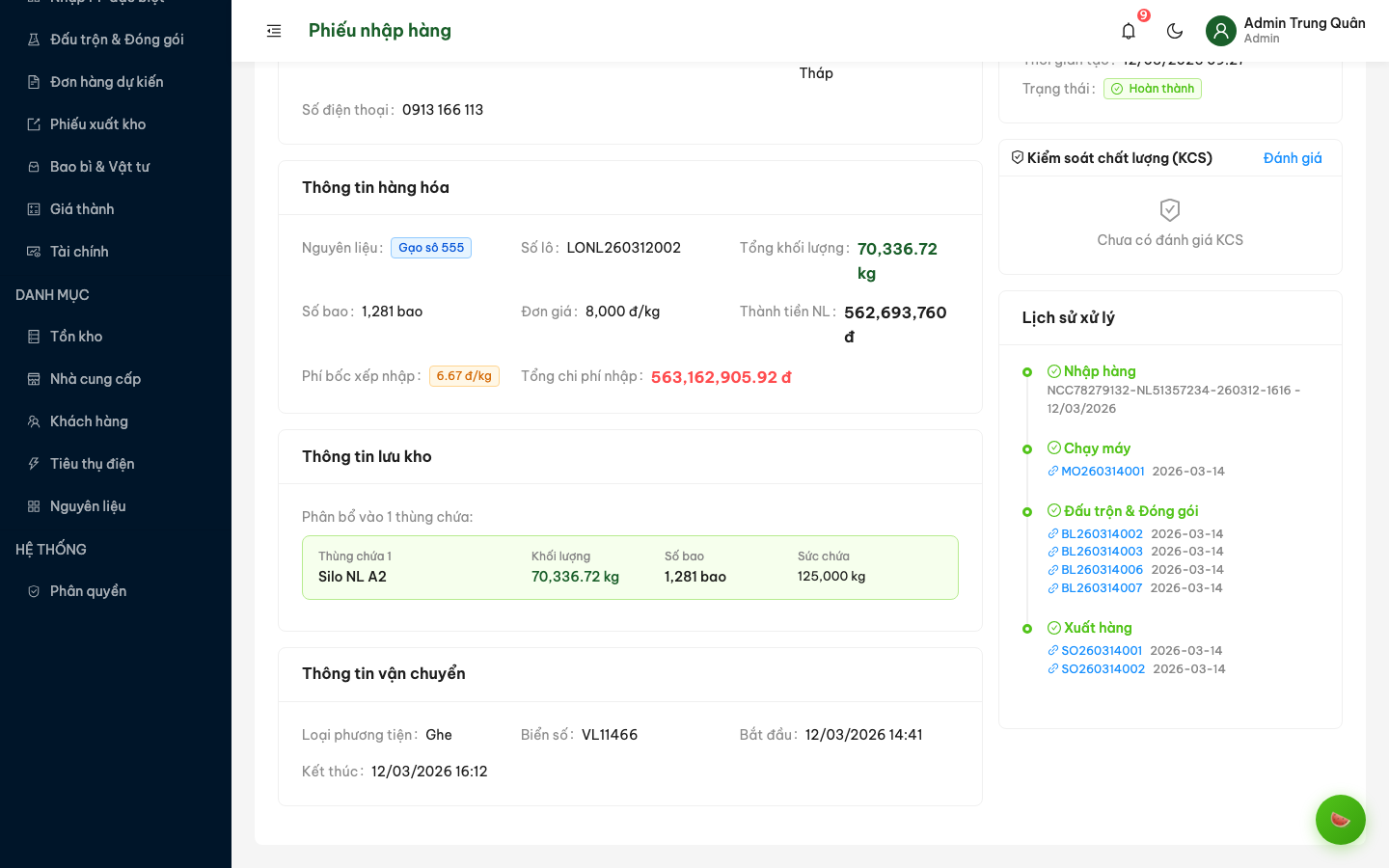The height and width of the screenshot is (868, 1389).
Task: Click the Phân quyền shield icon
Action: point(34,591)
